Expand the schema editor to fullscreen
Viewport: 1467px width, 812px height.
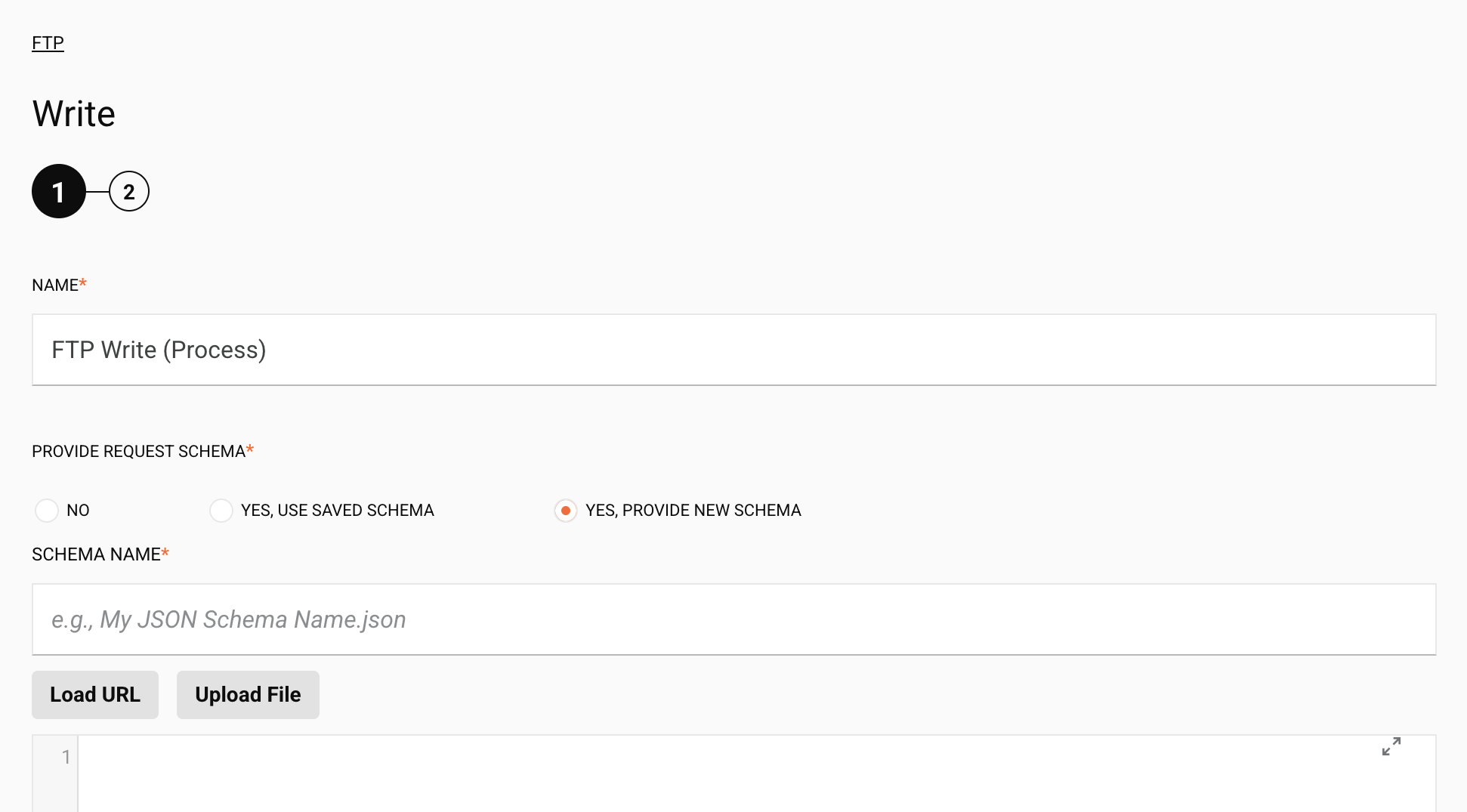pyautogui.click(x=1391, y=747)
